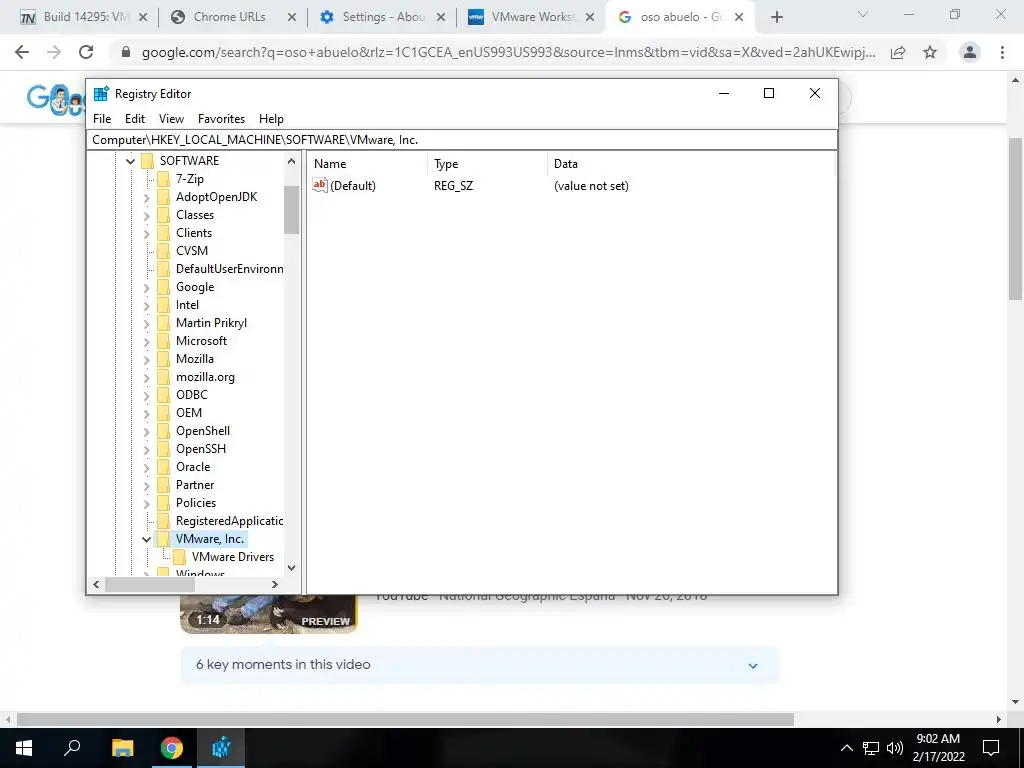Switch to the Build 14295 Chrome tab
The width and height of the screenshot is (1024, 768).
(84, 17)
